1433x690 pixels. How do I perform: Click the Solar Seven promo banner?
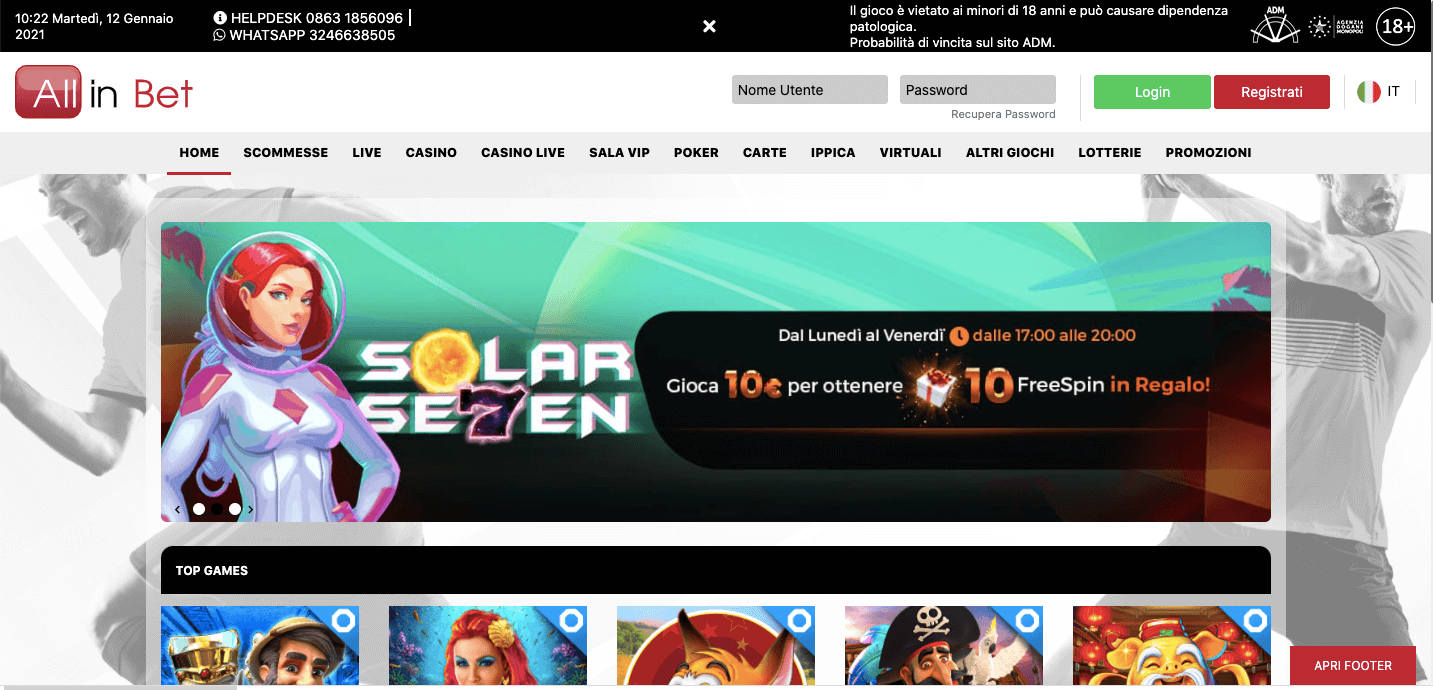[x=716, y=372]
